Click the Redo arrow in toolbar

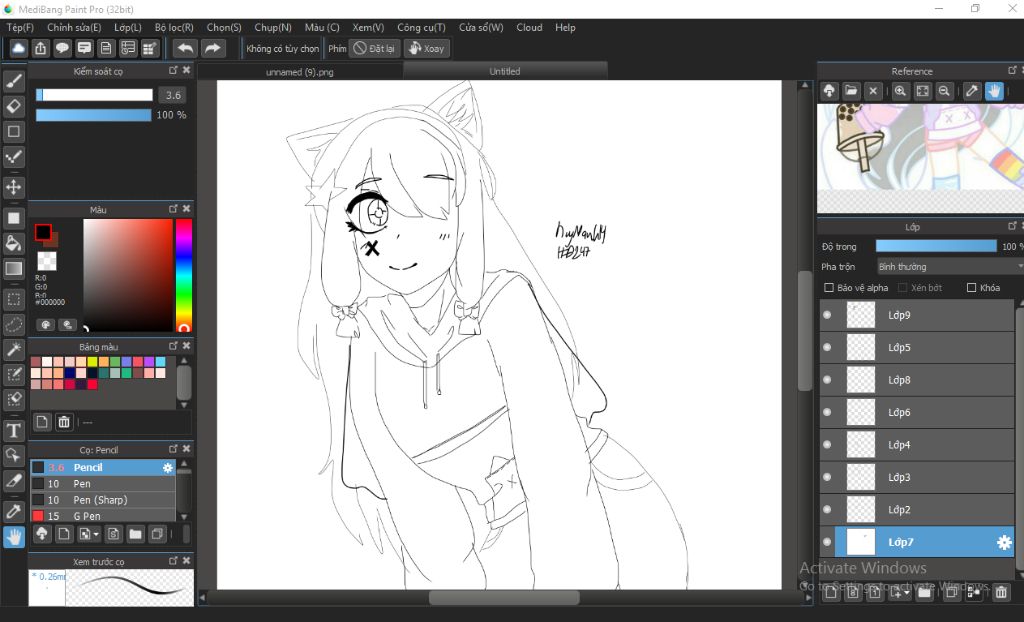point(213,48)
